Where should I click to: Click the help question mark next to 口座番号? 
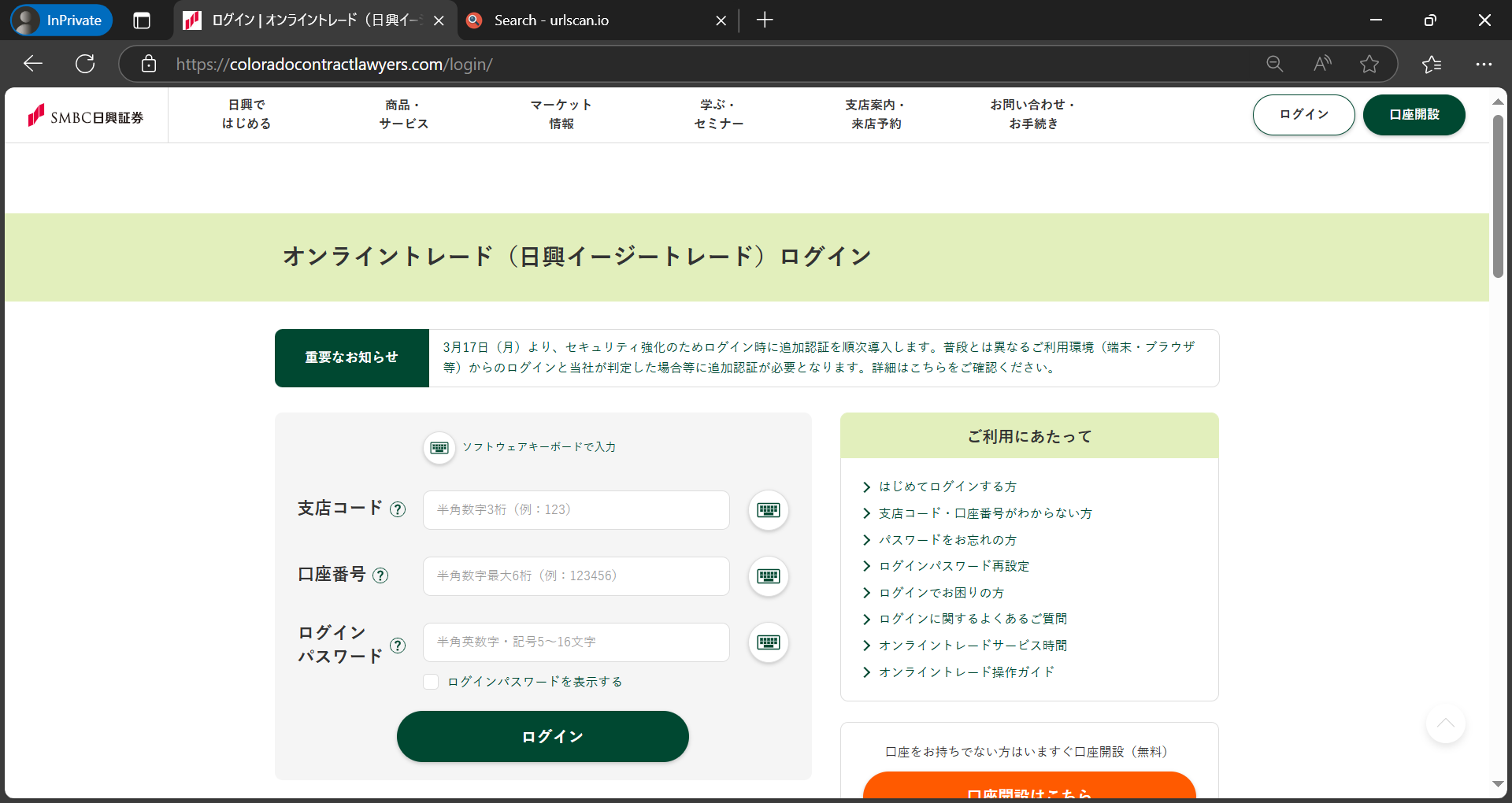pyautogui.click(x=380, y=575)
